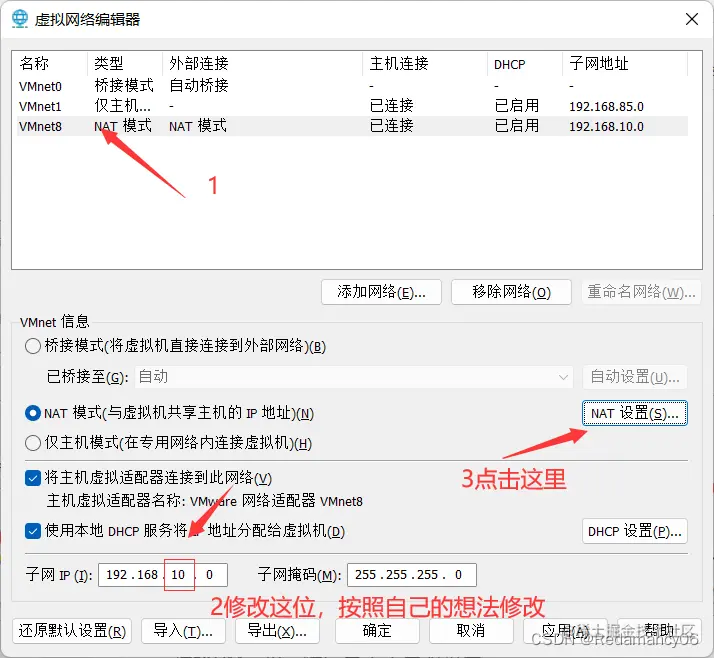Toggle 使用本地 DHCP 服务 checkbox
This screenshot has height=658, width=714.
click(x=33, y=531)
